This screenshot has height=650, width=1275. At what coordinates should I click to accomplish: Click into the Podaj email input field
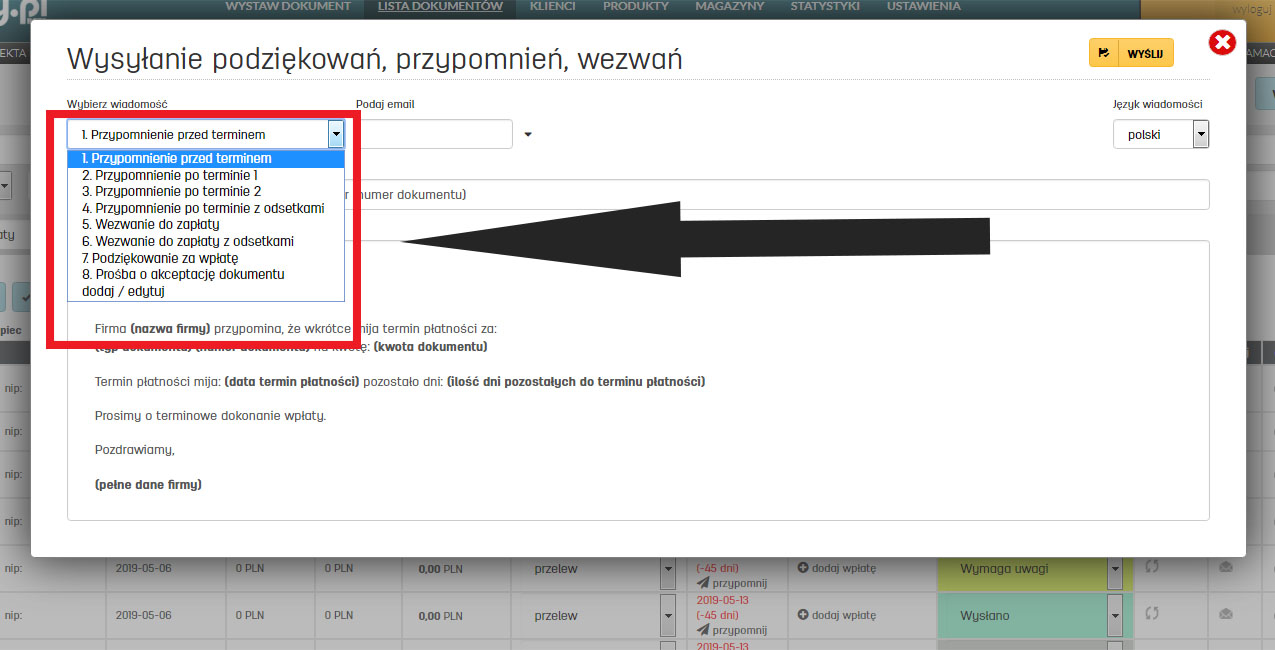pyautogui.click(x=435, y=134)
